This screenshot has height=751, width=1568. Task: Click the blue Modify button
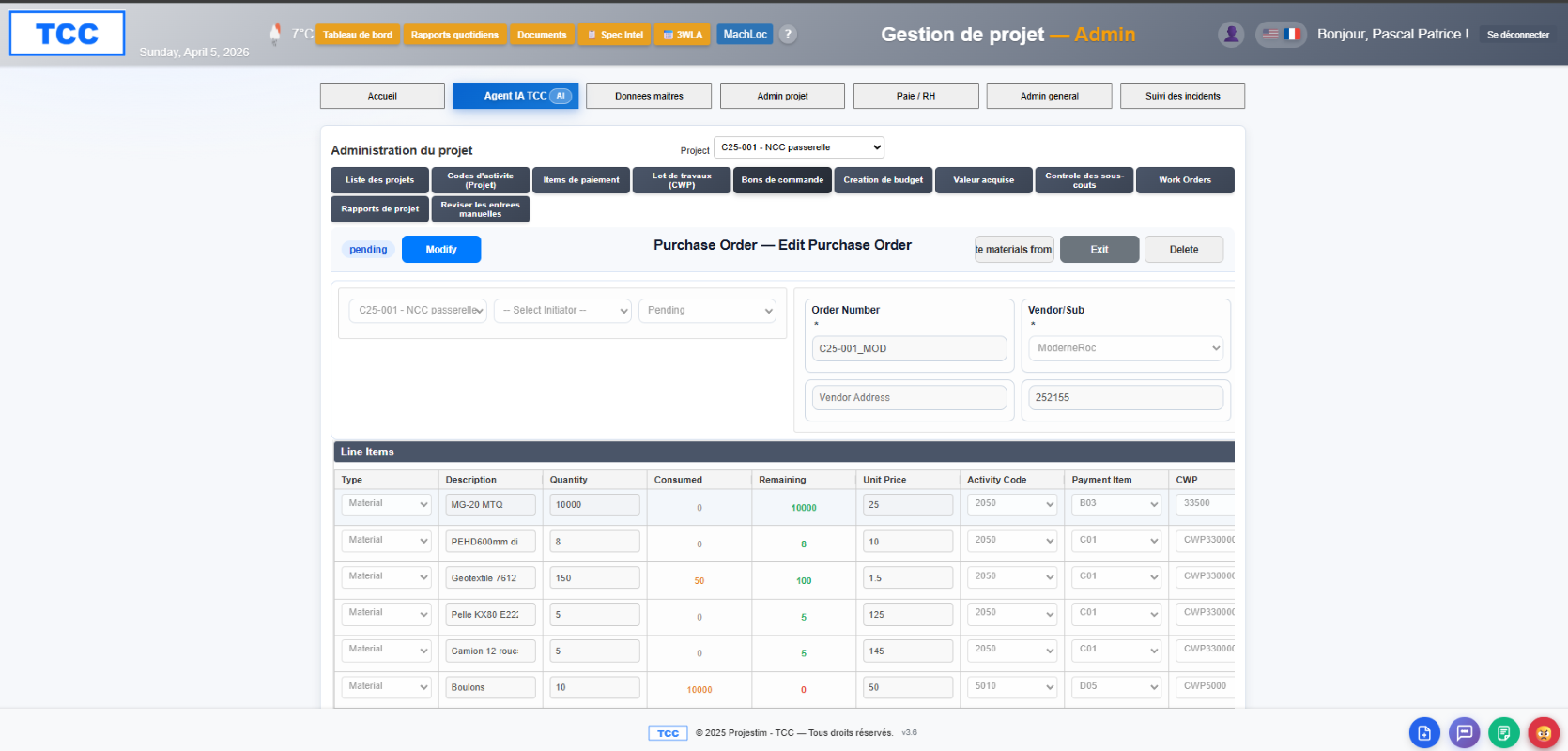(x=441, y=250)
